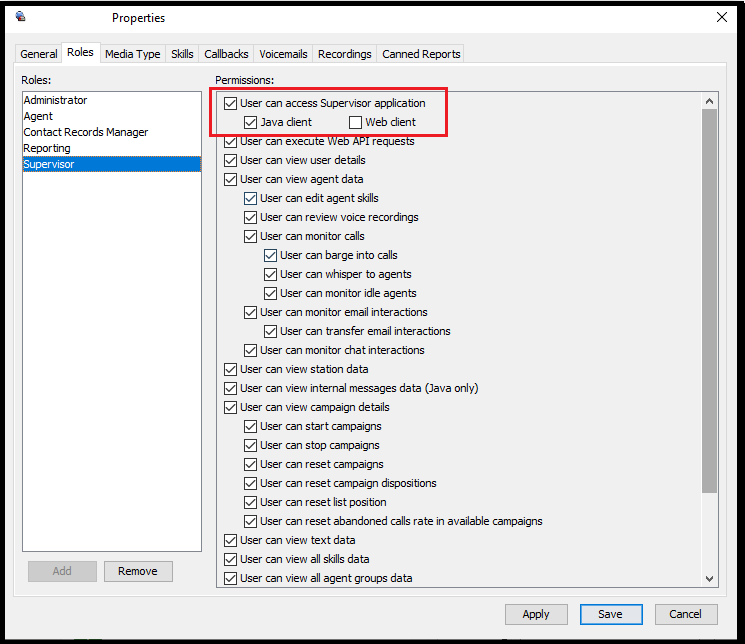Toggle User can edit agent skills
Image resolution: width=745 pixels, height=644 pixels.
pyautogui.click(x=250, y=198)
